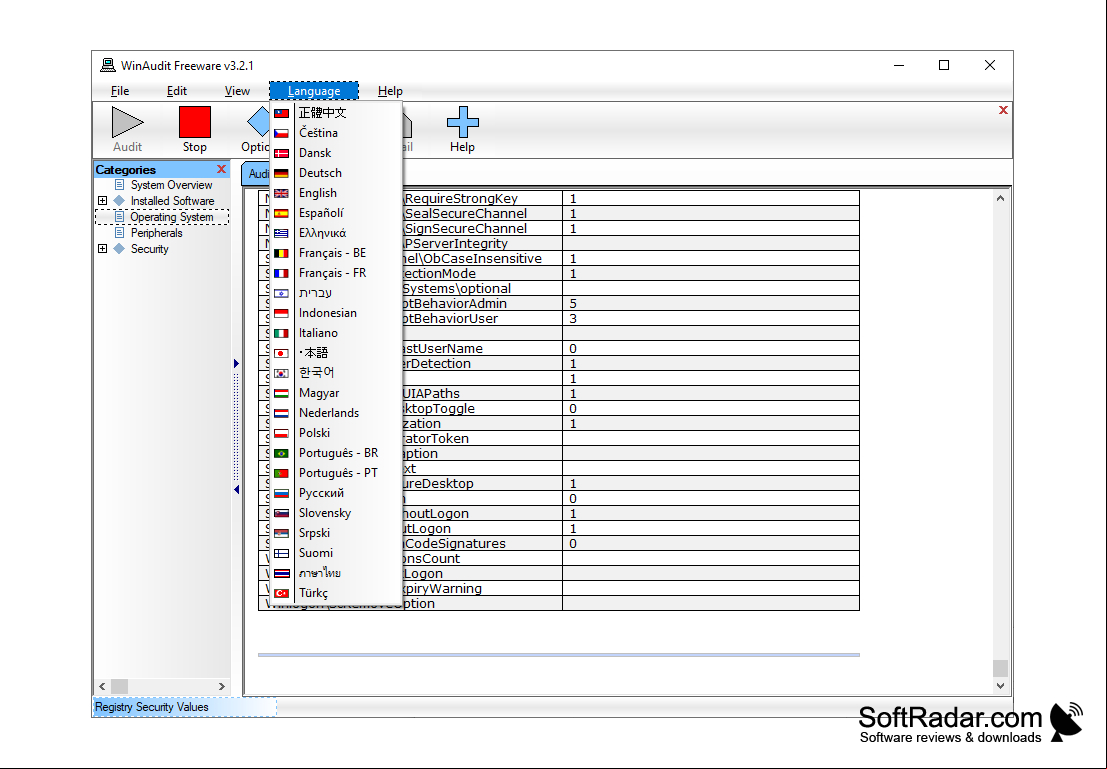
Task: Choose the Hebrew language entry
Action: click(x=336, y=293)
